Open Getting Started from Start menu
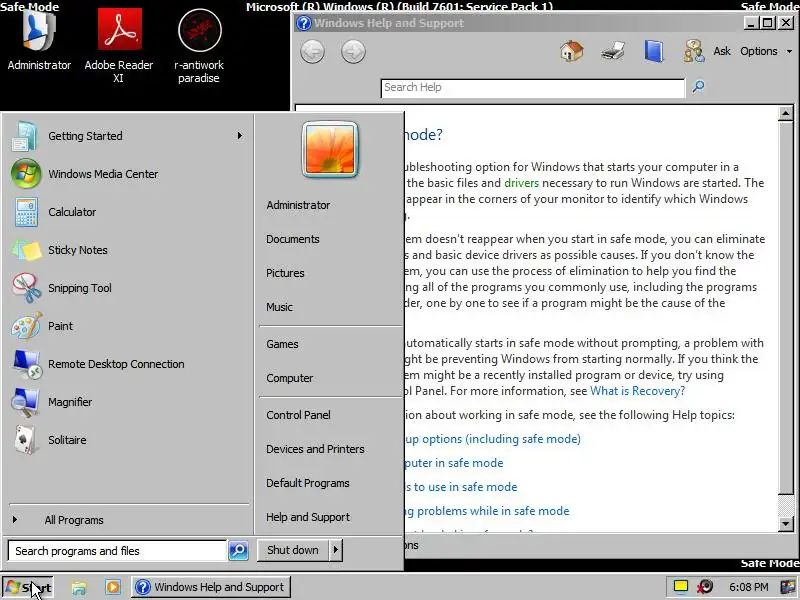This screenshot has height=600, width=800. (x=128, y=136)
